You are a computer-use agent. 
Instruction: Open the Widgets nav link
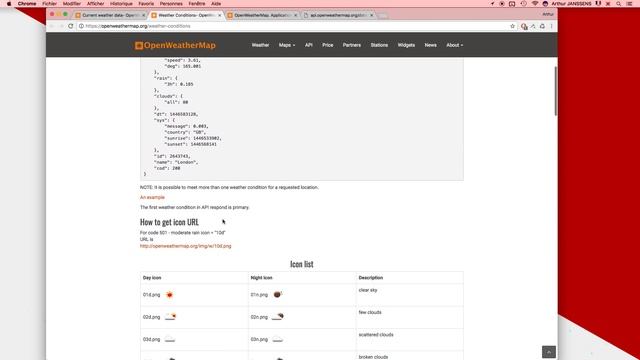point(406,45)
